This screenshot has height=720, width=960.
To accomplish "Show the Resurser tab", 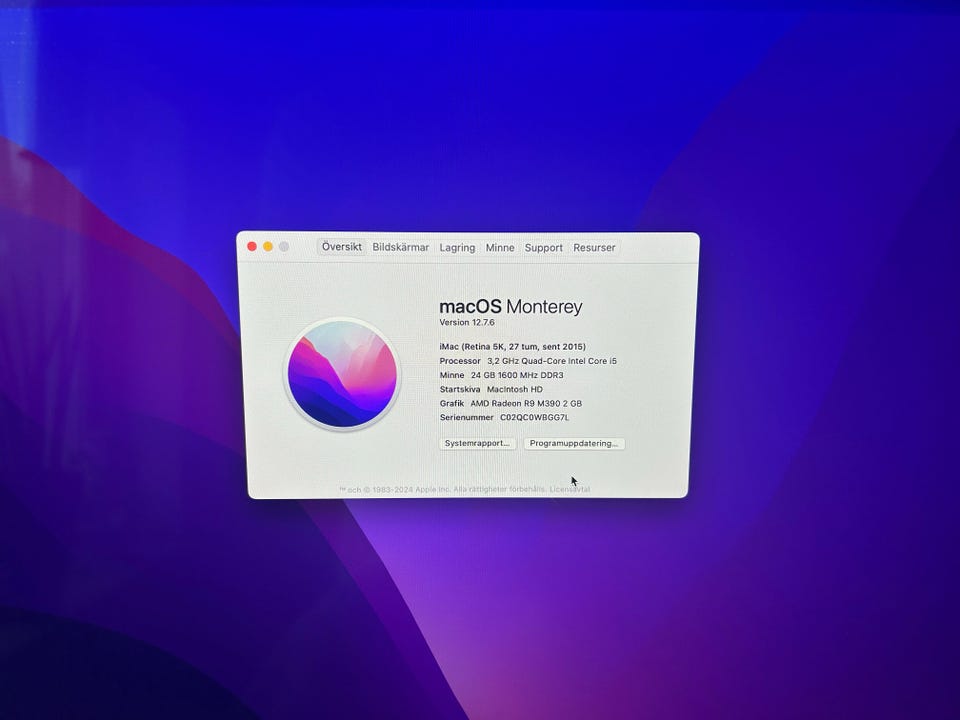I will pos(594,247).
